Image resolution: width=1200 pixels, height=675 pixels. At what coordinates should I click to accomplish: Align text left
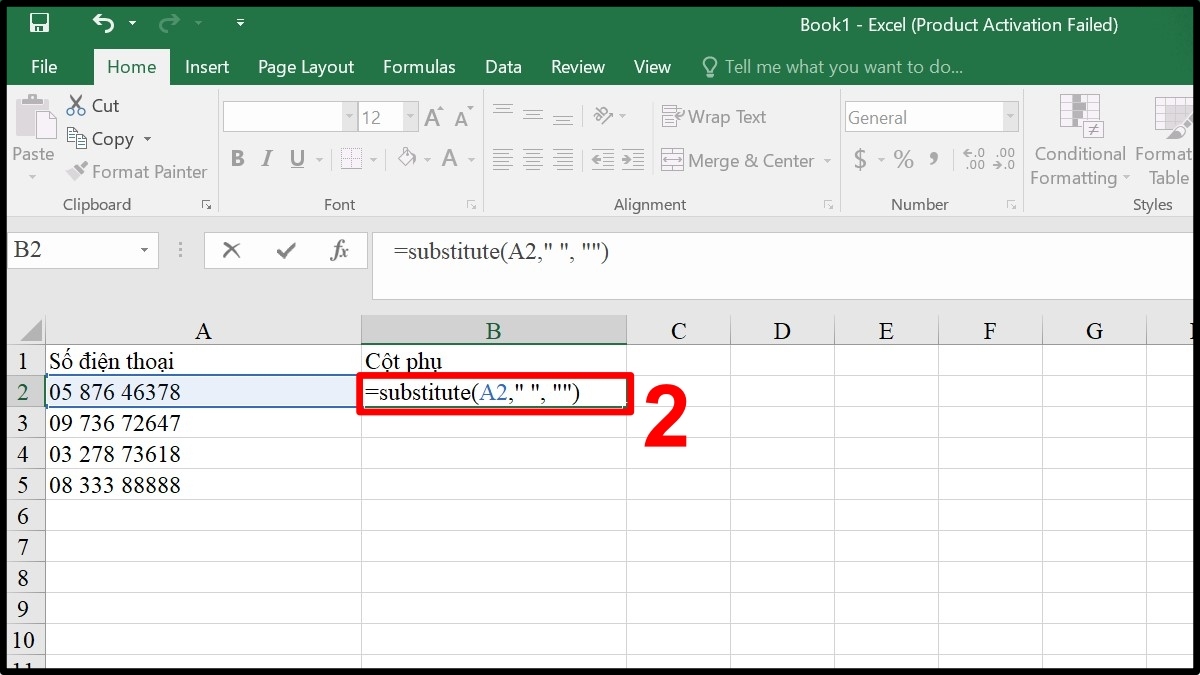pyautogui.click(x=503, y=159)
